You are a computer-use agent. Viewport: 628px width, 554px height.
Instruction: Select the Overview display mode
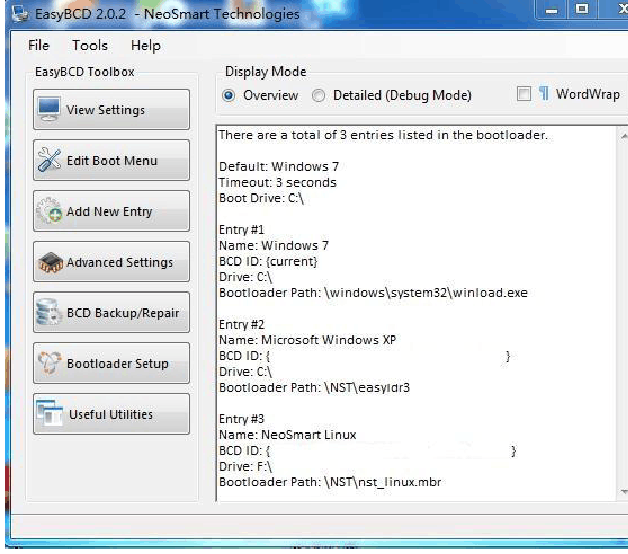pyautogui.click(x=229, y=95)
